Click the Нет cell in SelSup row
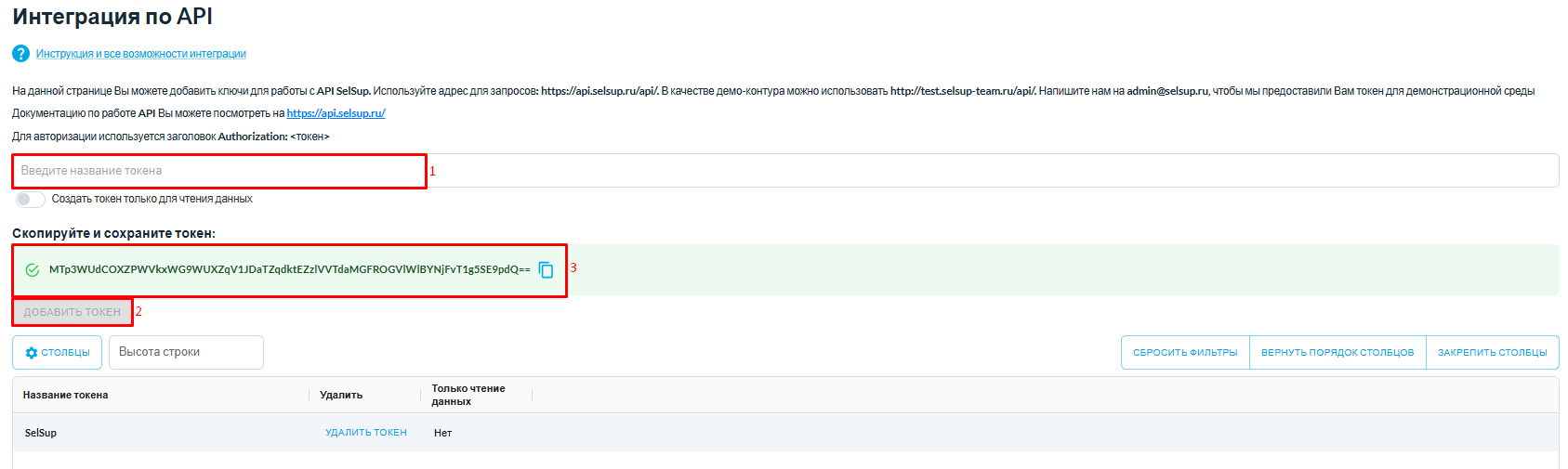The width and height of the screenshot is (1568, 469). 442,433
